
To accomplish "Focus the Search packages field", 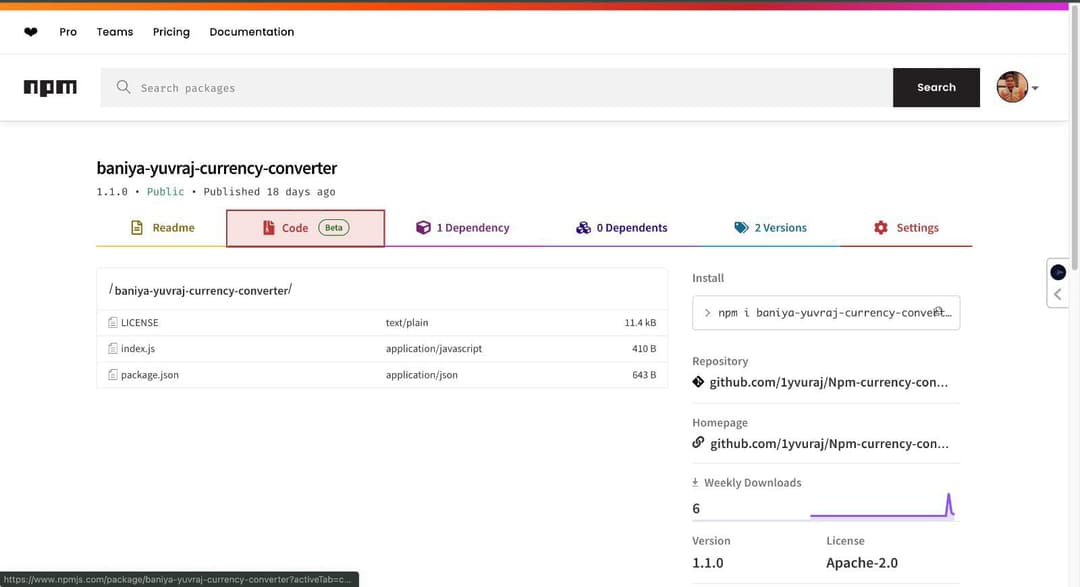I will [496, 87].
